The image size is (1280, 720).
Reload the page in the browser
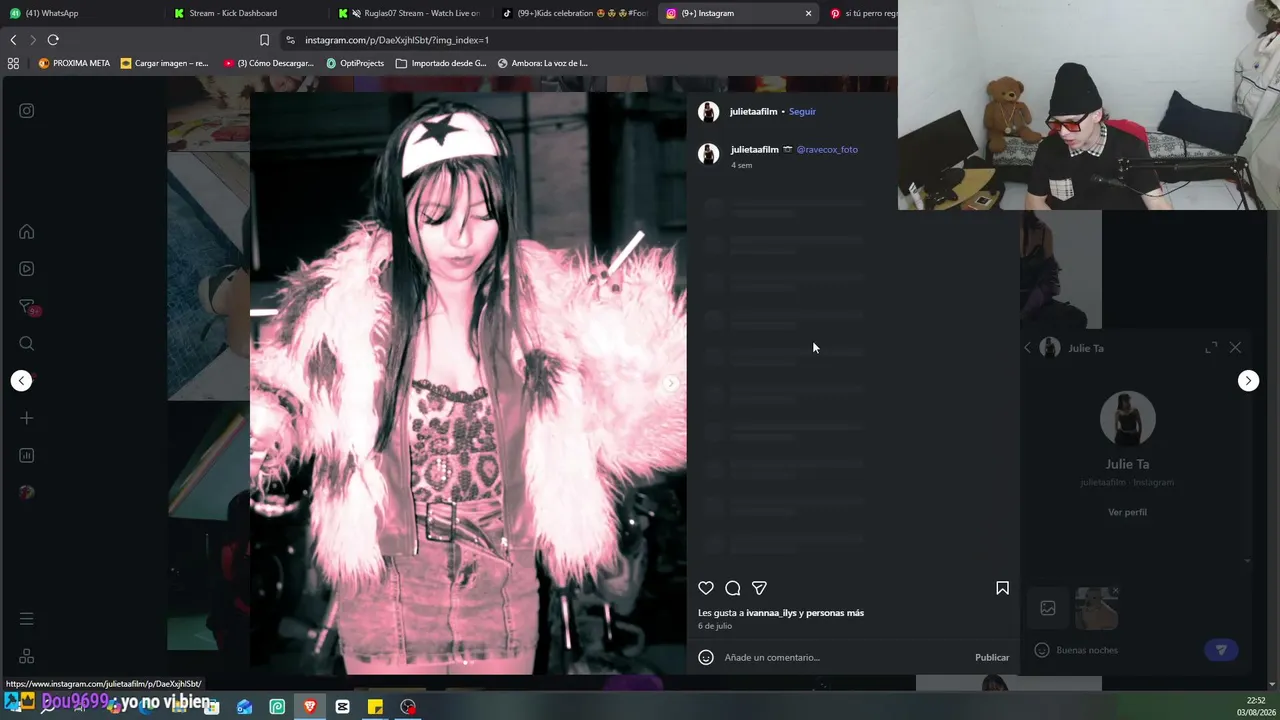pos(53,40)
